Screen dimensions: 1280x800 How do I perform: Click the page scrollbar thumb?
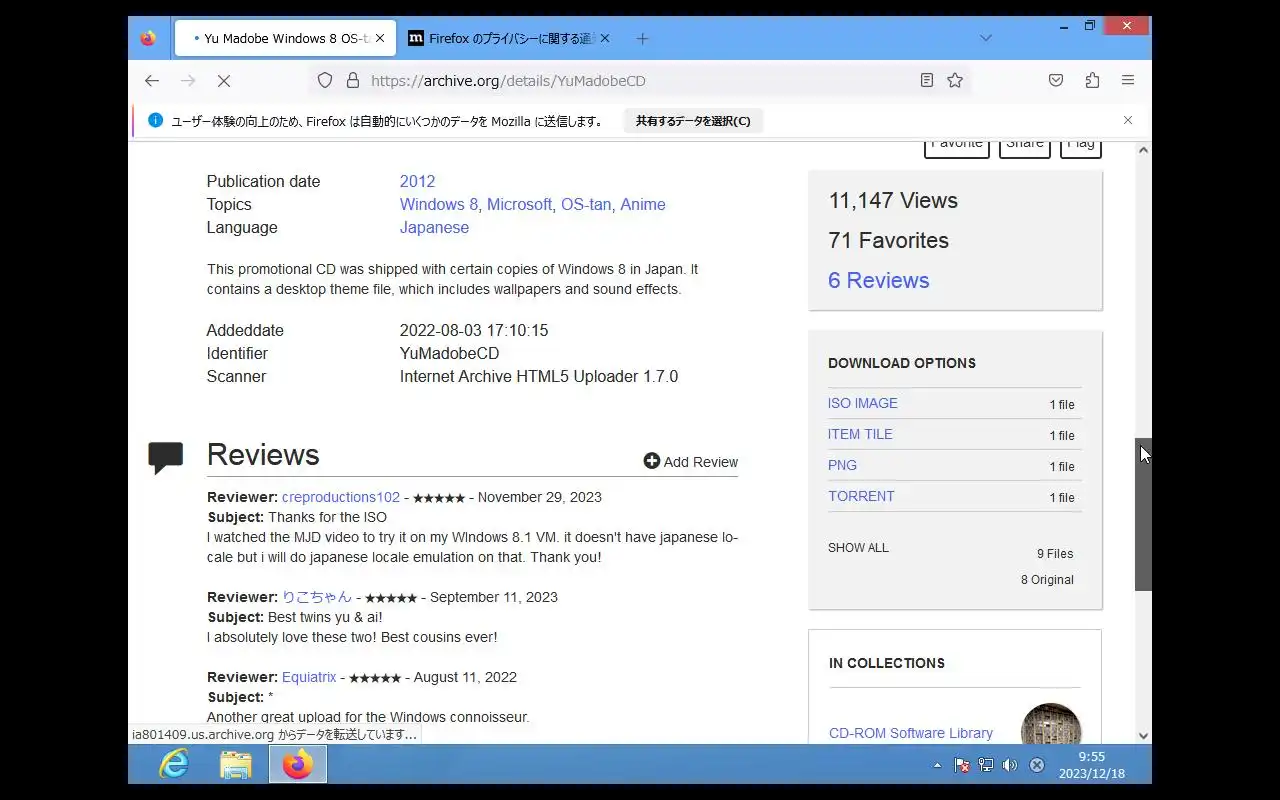tap(1143, 514)
